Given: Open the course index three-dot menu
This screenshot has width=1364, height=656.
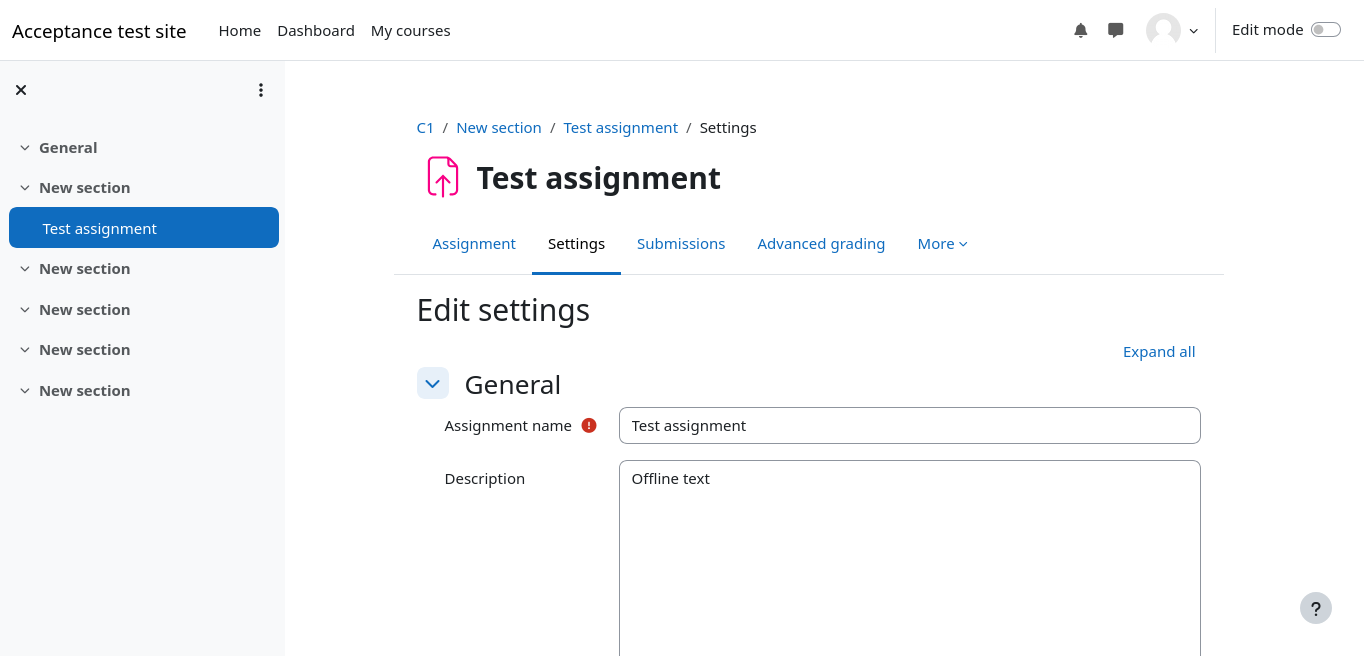Looking at the screenshot, I should 261,90.
